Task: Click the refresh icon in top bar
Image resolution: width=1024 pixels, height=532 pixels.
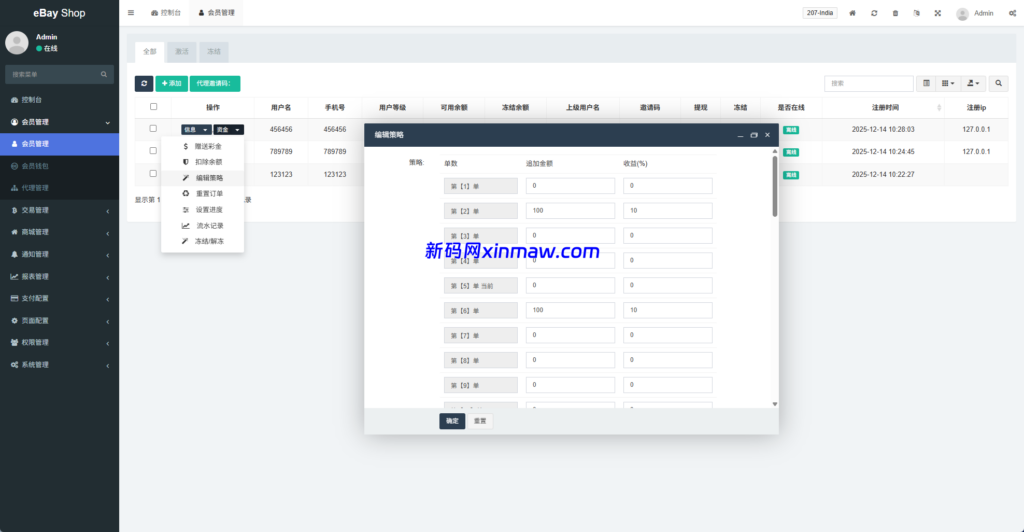Action: coord(874,13)
